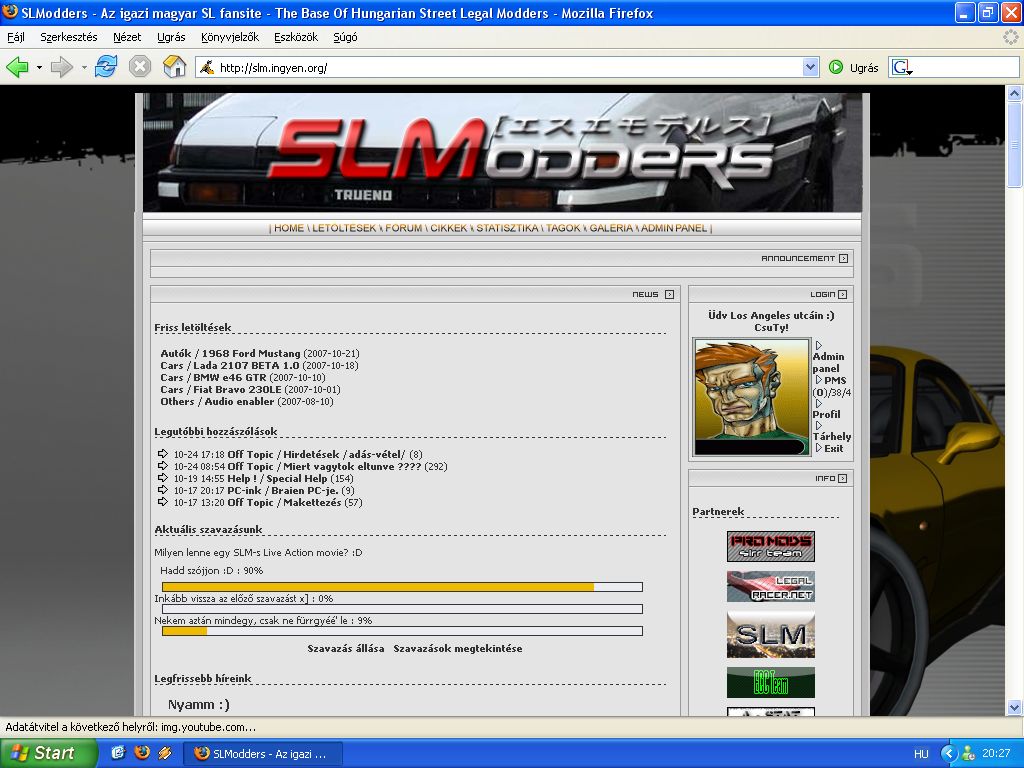Image resolution: width=1024 pixels, height=768 pixels.
Task: Open the LETOLTESEK page link
Action: (344, 228)
